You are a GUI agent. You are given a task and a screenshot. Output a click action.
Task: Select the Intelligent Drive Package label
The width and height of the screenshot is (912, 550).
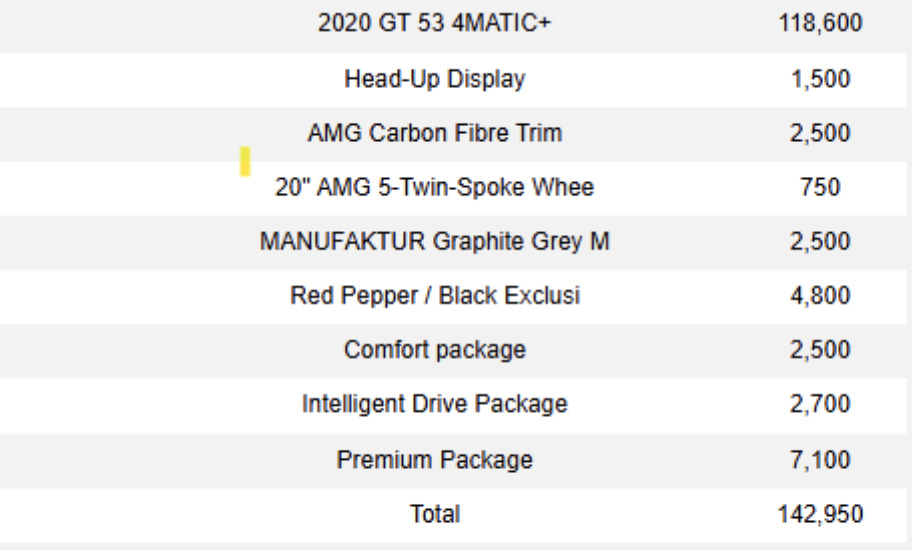(x=434, y=404)
